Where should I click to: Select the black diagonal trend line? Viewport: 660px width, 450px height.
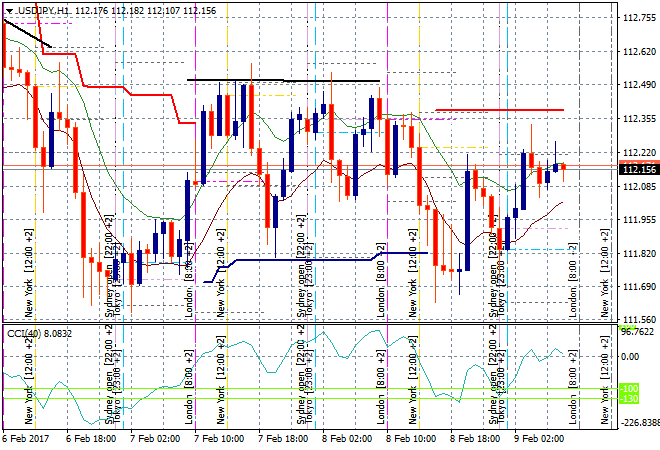(x=27, y=33)
